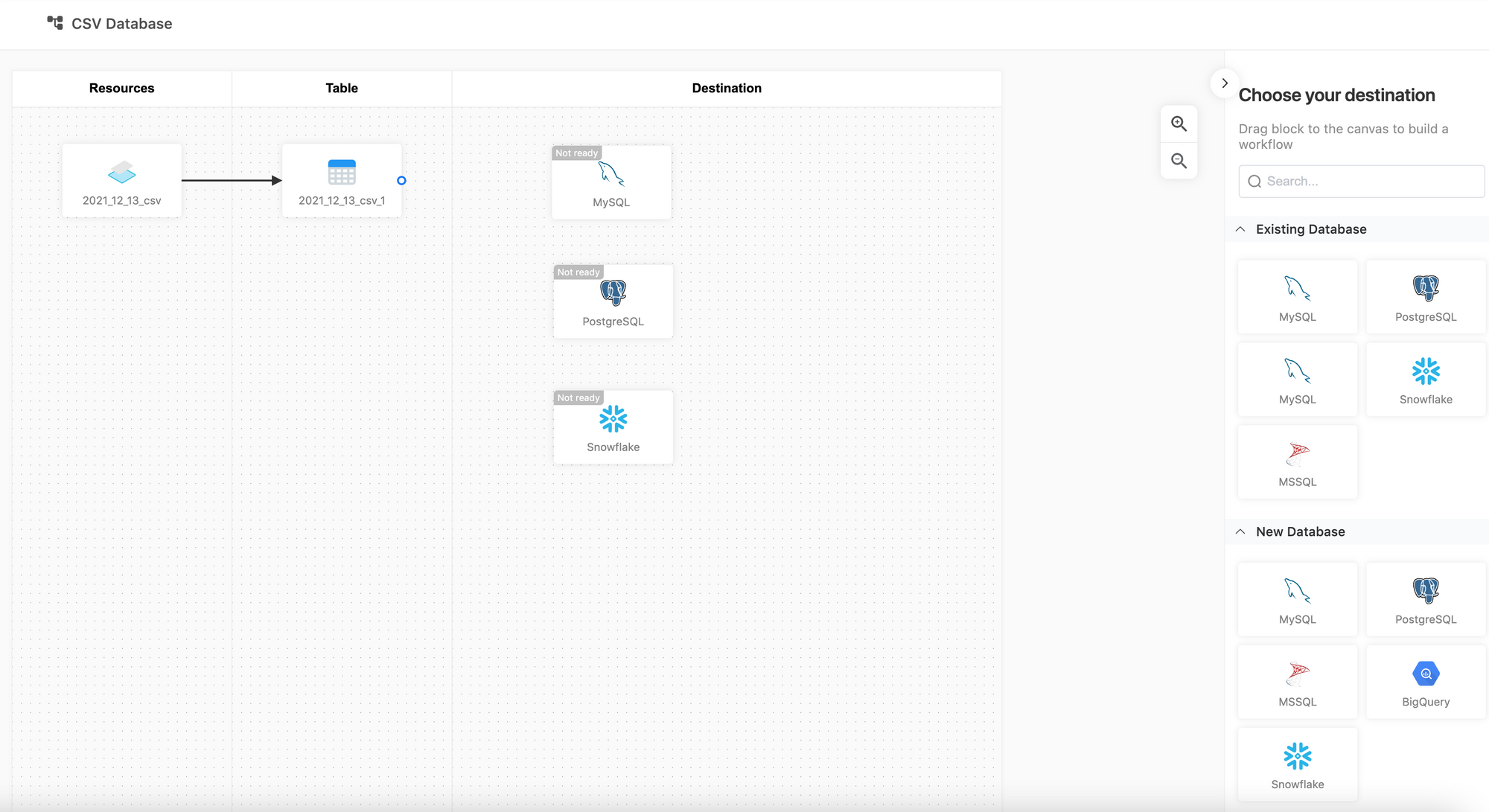The height and width of the screenshot is (812, 1489).
Task: Pick MSSQL under Existing Database
Action: click(1297, 462)
